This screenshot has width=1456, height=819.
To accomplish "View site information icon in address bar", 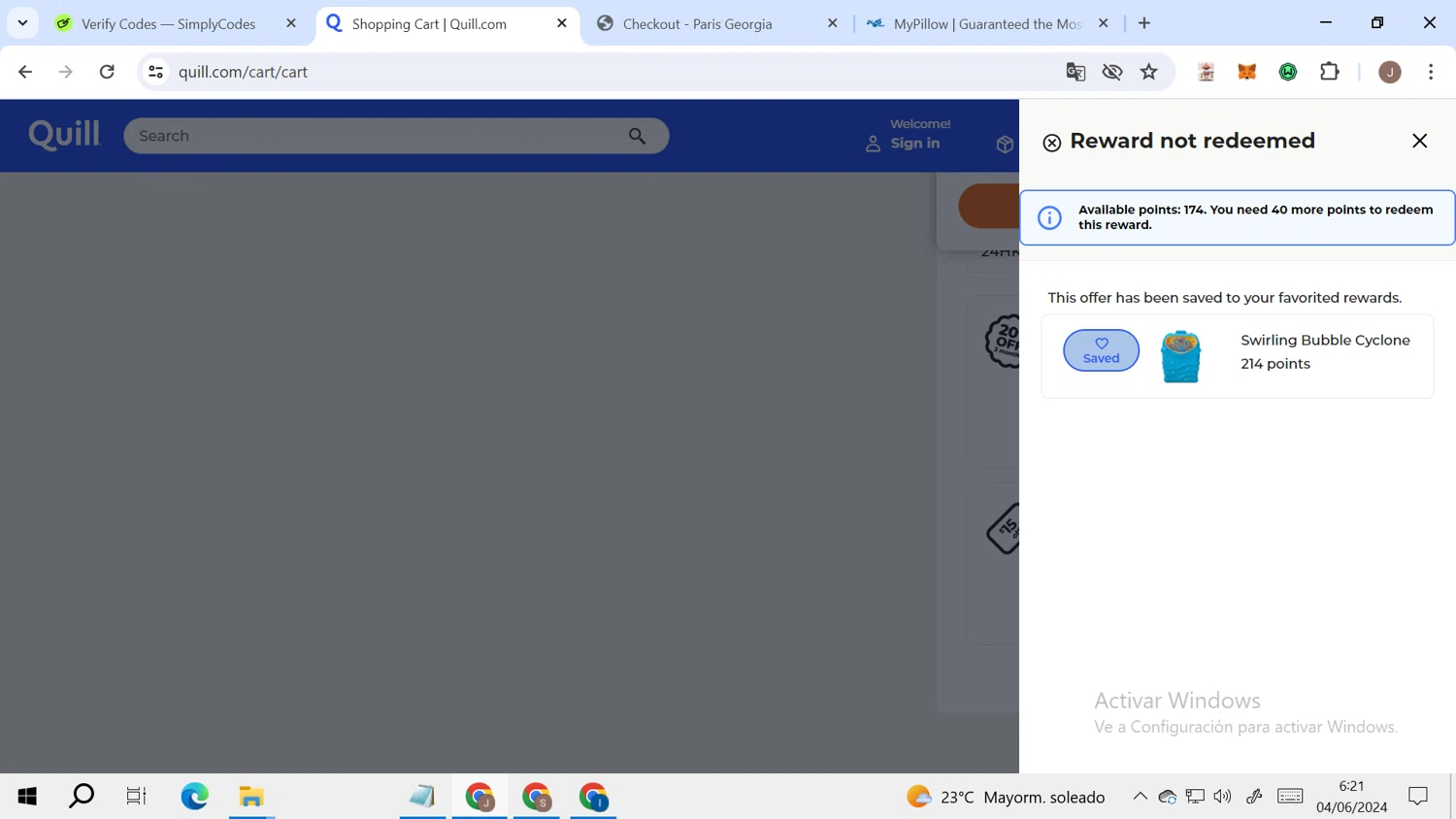I will click(155, 72).
